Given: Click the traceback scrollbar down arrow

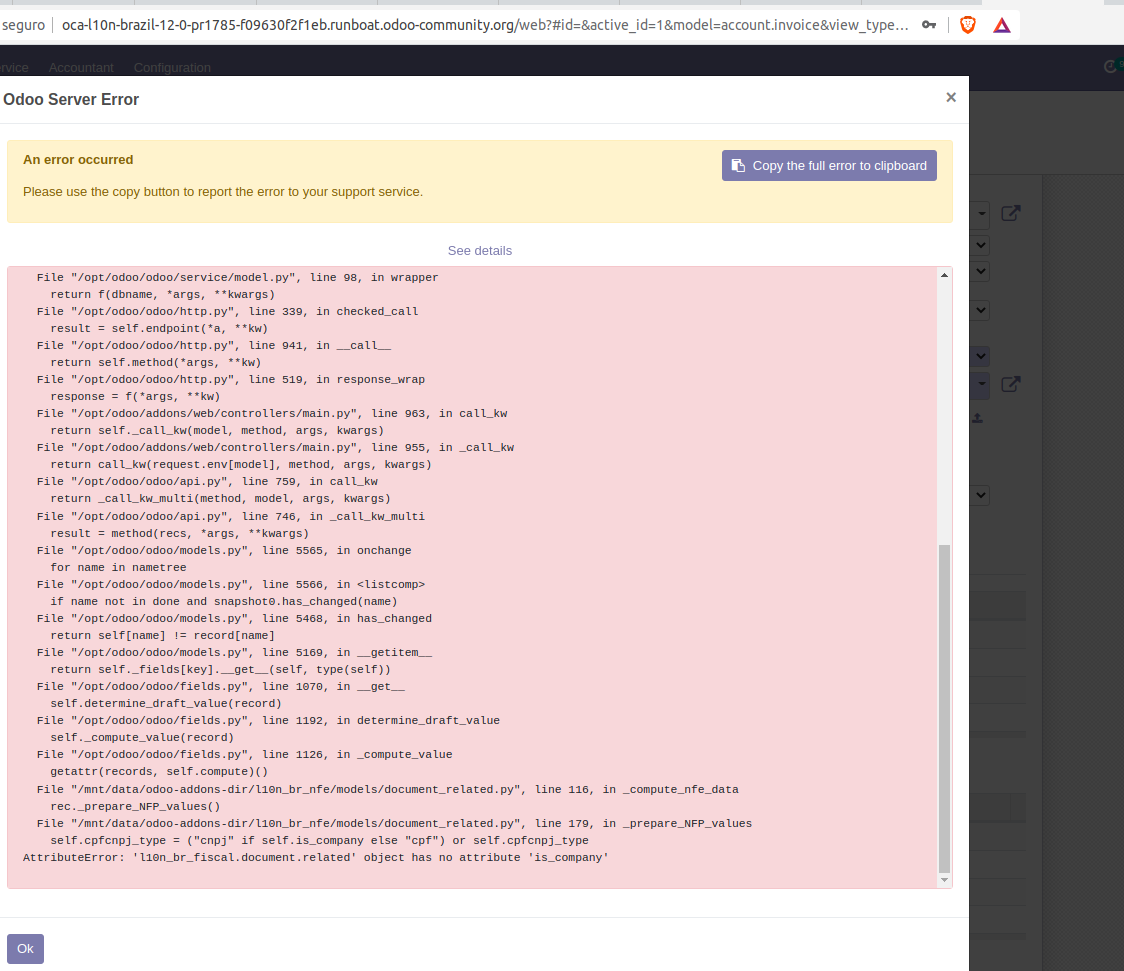Looking at the screenshot, I should pyautogui.click(x=944, y=880).
